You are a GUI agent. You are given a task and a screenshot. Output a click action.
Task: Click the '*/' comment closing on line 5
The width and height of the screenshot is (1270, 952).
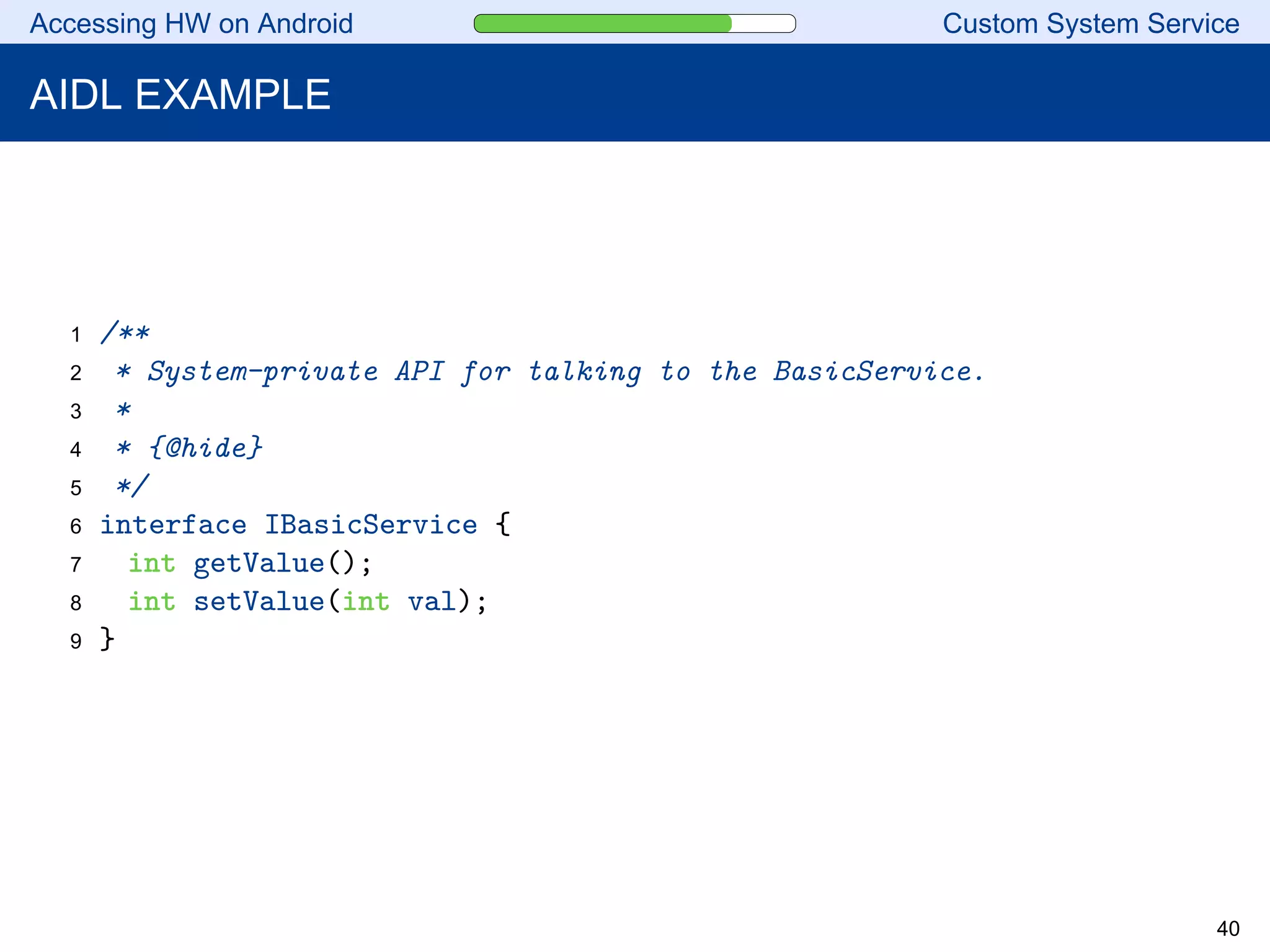point(133,486)
